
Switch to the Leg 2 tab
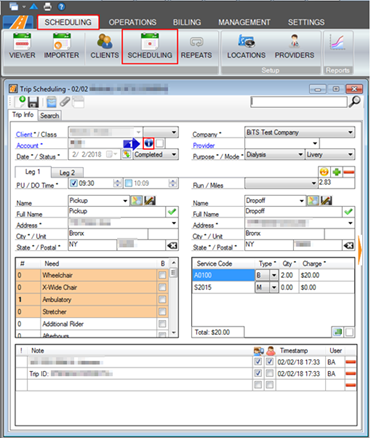67,172
